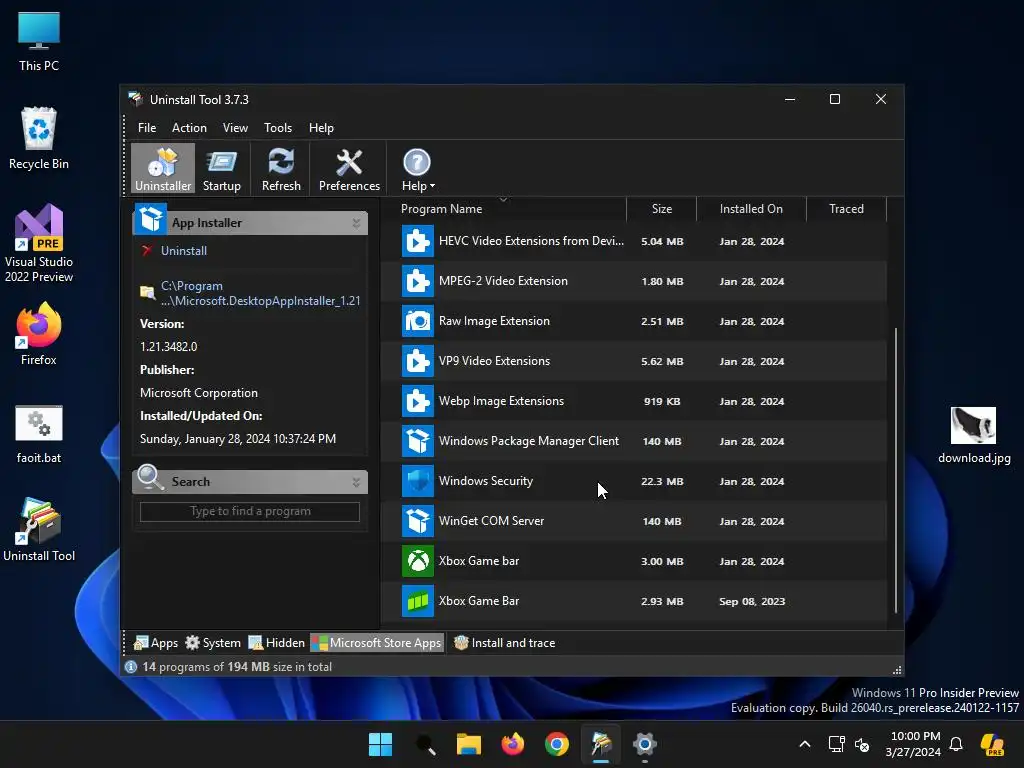The width and height of the screenshot is (1024, 768).
Task: Click the program list vertical scrollbar
Action: tap(895, 470)
